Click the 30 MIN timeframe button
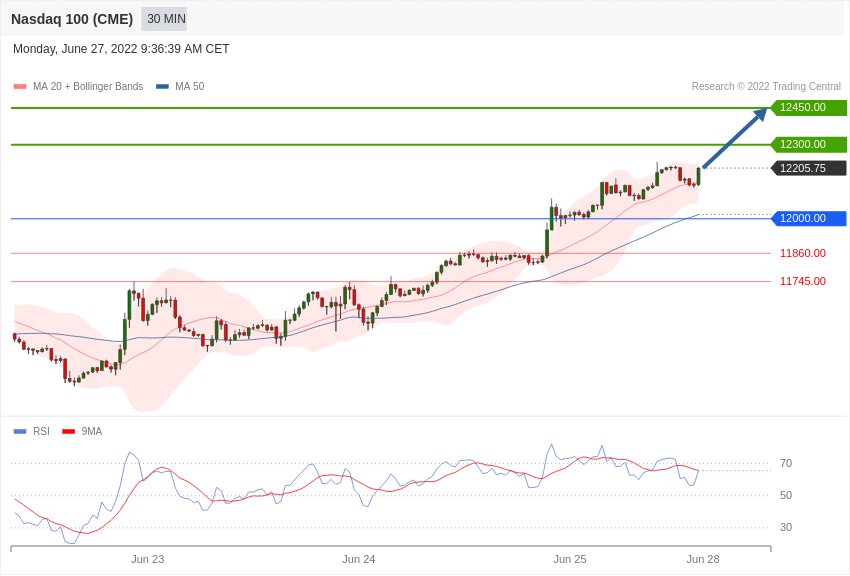This screenshot has height=576, width=850. [164, 19]
